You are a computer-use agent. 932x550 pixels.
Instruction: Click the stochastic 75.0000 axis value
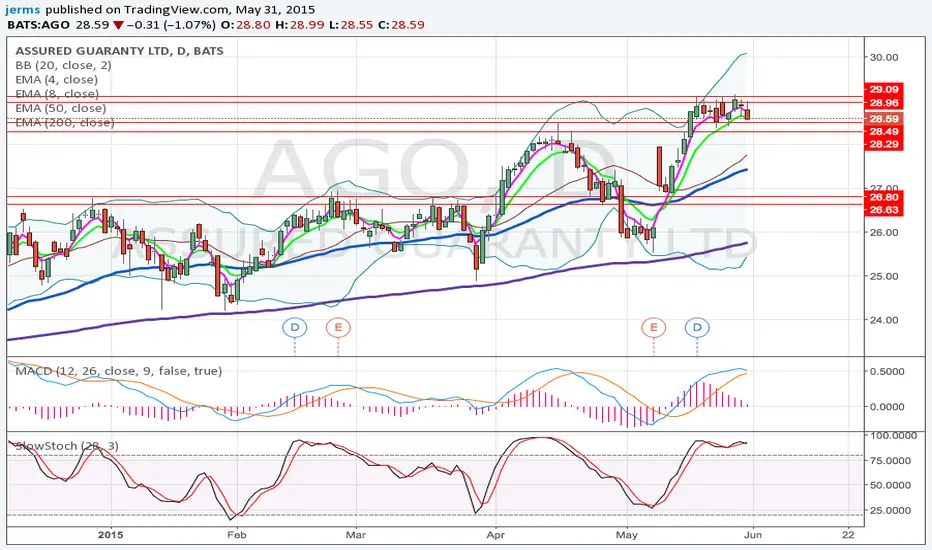click(x=890, y=461)
